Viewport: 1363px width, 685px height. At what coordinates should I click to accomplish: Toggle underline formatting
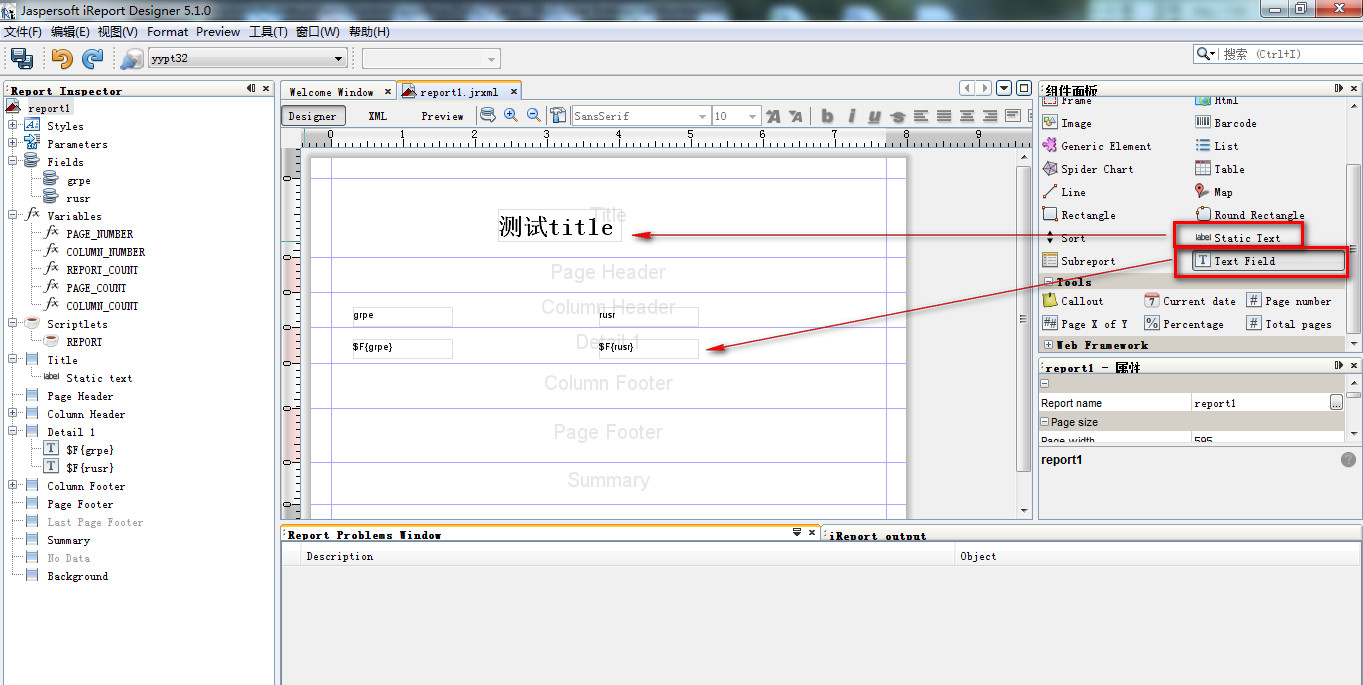[x=874, y=116]
